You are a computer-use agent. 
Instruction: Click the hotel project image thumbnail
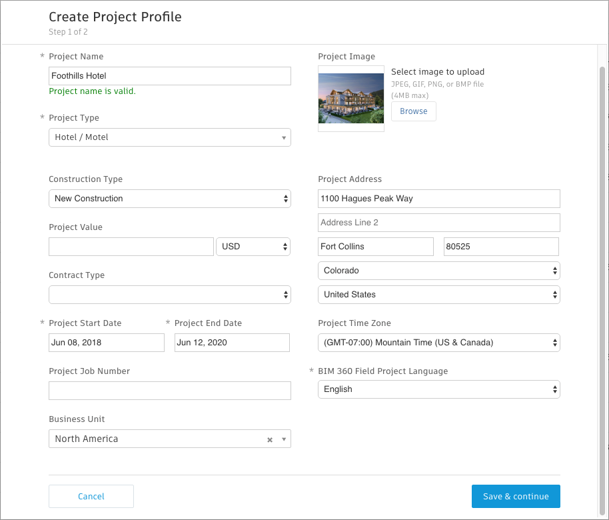click(351, 99)
